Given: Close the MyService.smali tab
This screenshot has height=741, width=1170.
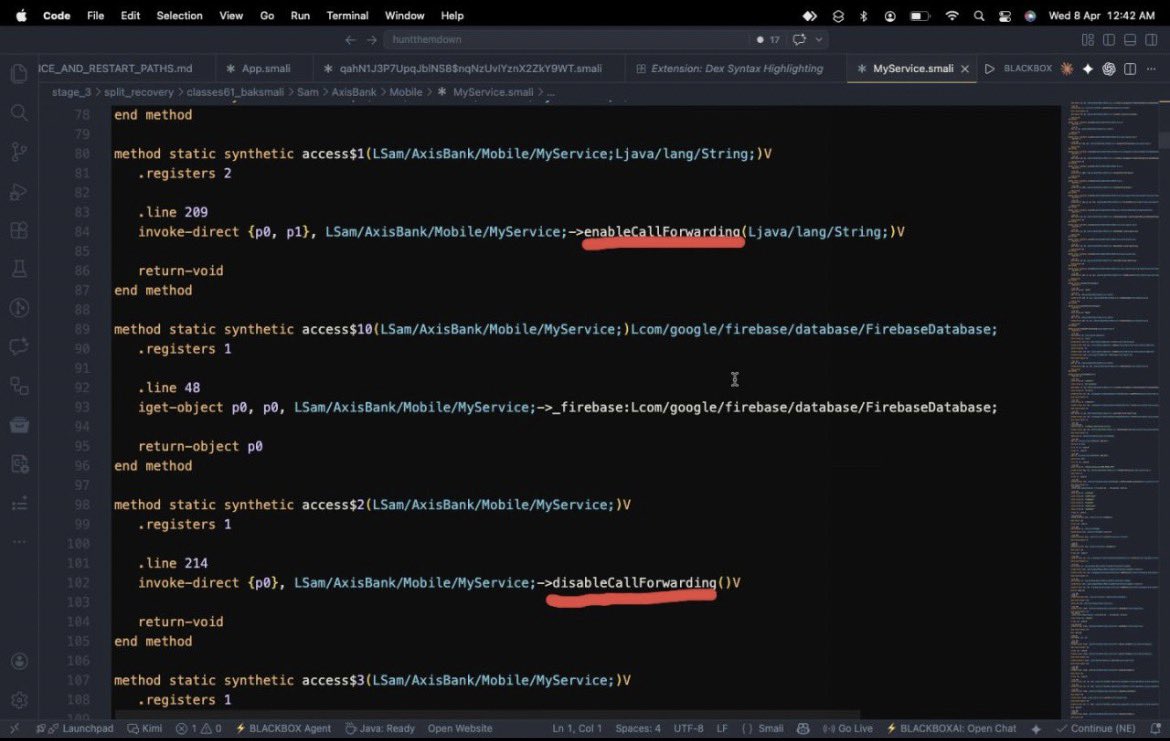Looking at the screenshot, I should (965, 69).
